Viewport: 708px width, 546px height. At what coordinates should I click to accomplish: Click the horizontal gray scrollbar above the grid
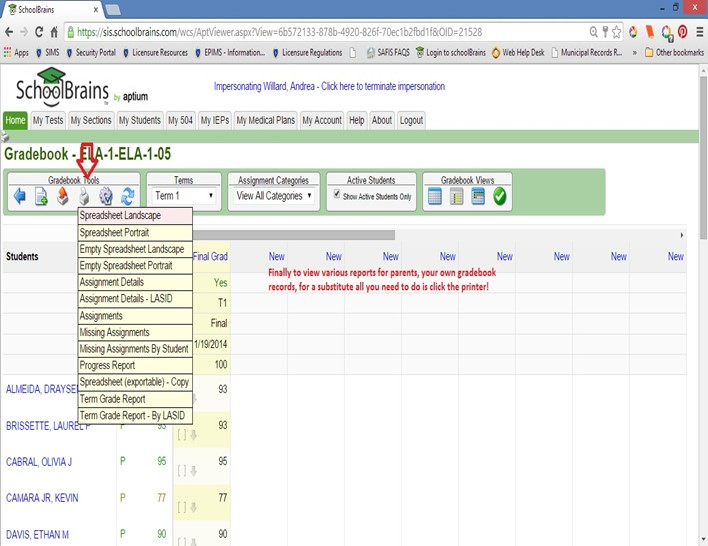pyautogui.click(x=293, y=235)
